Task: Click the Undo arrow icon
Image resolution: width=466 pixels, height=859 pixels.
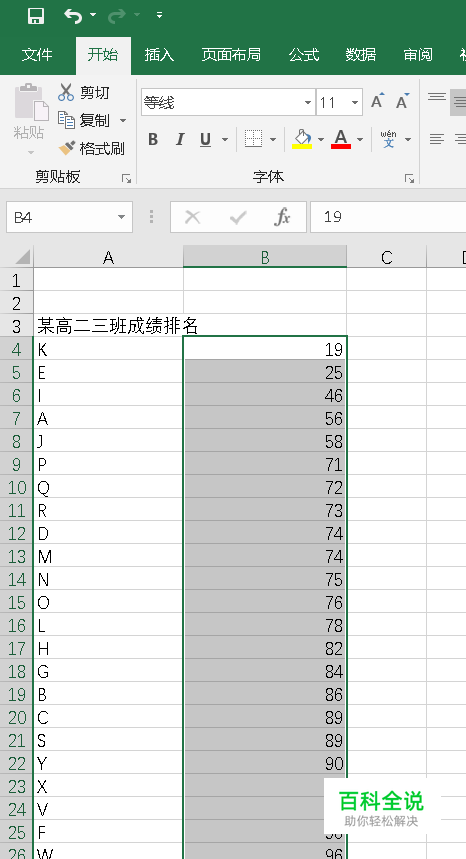Action: tap(73, 16)
